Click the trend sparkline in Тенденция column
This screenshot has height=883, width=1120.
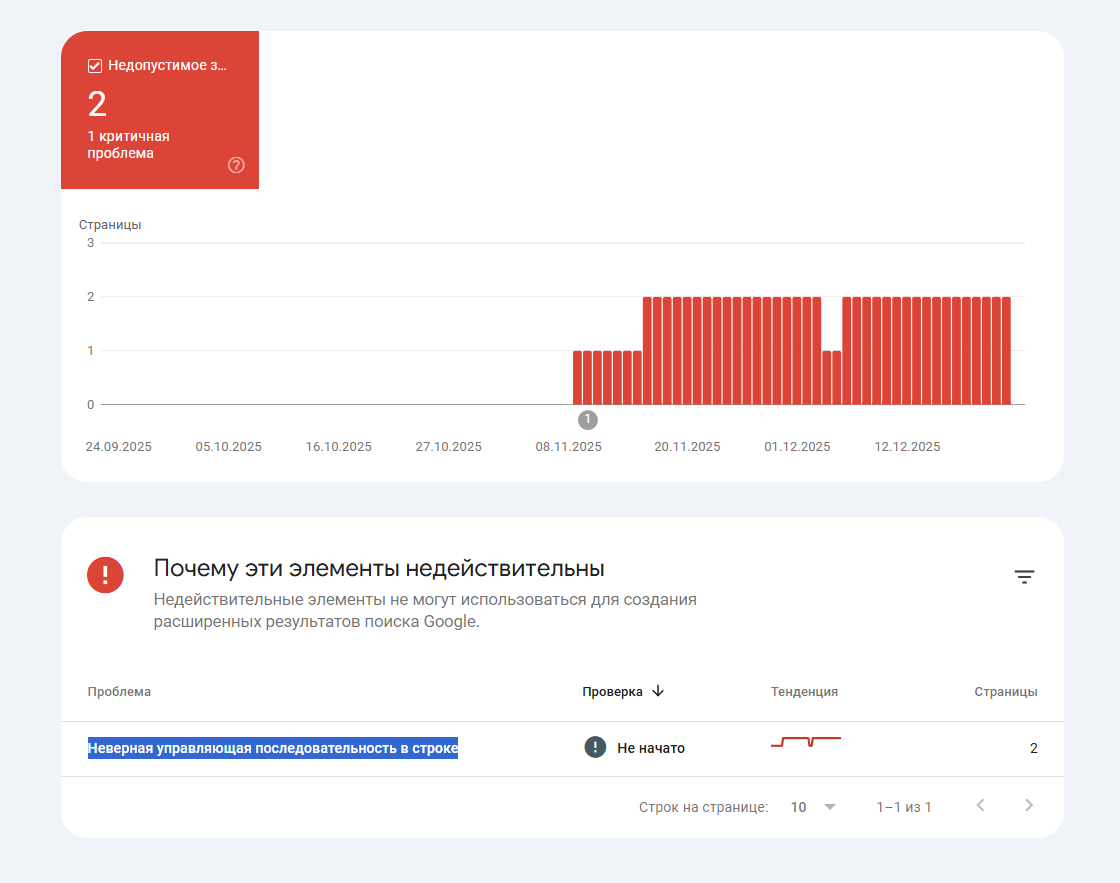(x=806, y=742)
